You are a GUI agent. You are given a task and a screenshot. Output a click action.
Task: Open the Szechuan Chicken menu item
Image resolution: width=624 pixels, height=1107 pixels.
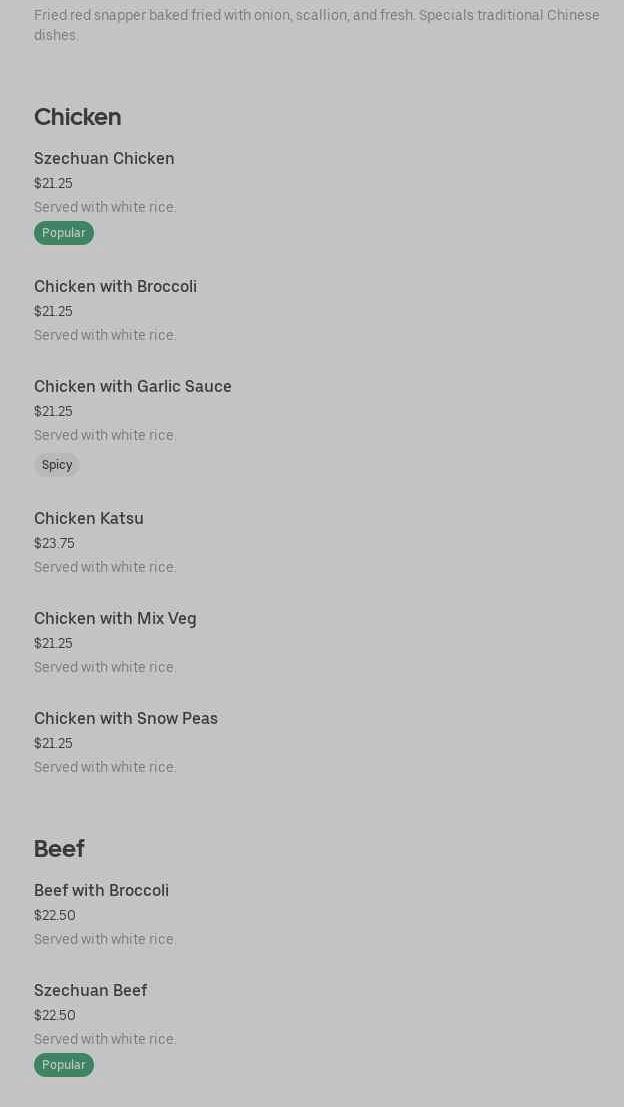[104, 159]
